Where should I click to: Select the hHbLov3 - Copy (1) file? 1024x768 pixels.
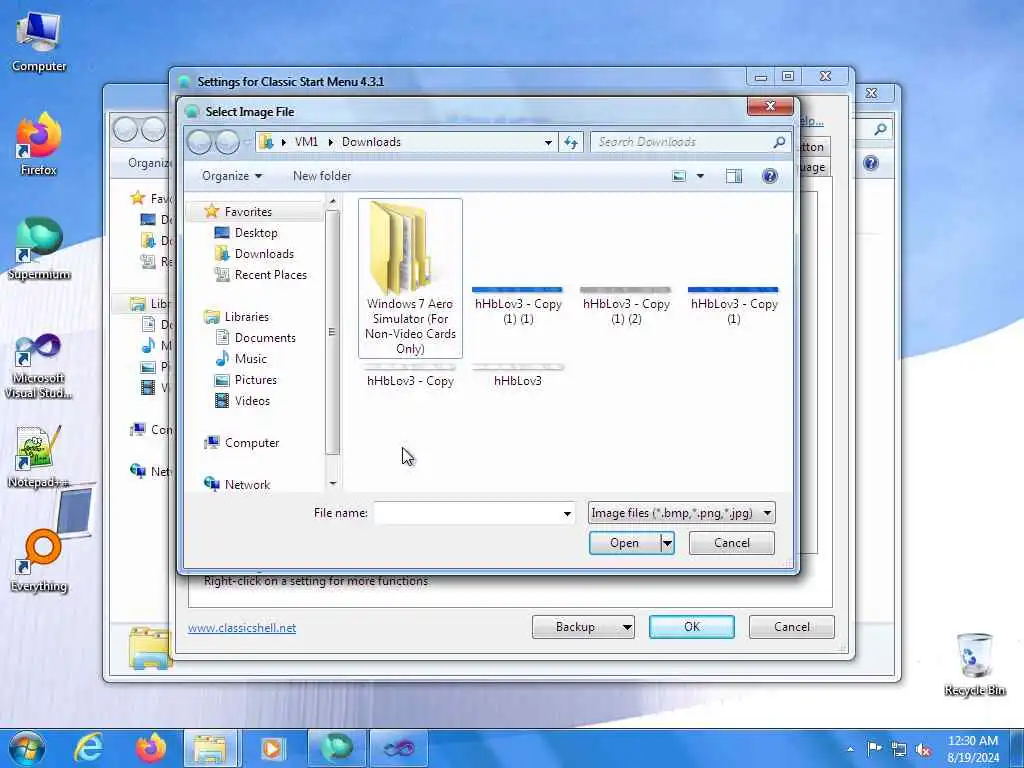coord(733,306)
